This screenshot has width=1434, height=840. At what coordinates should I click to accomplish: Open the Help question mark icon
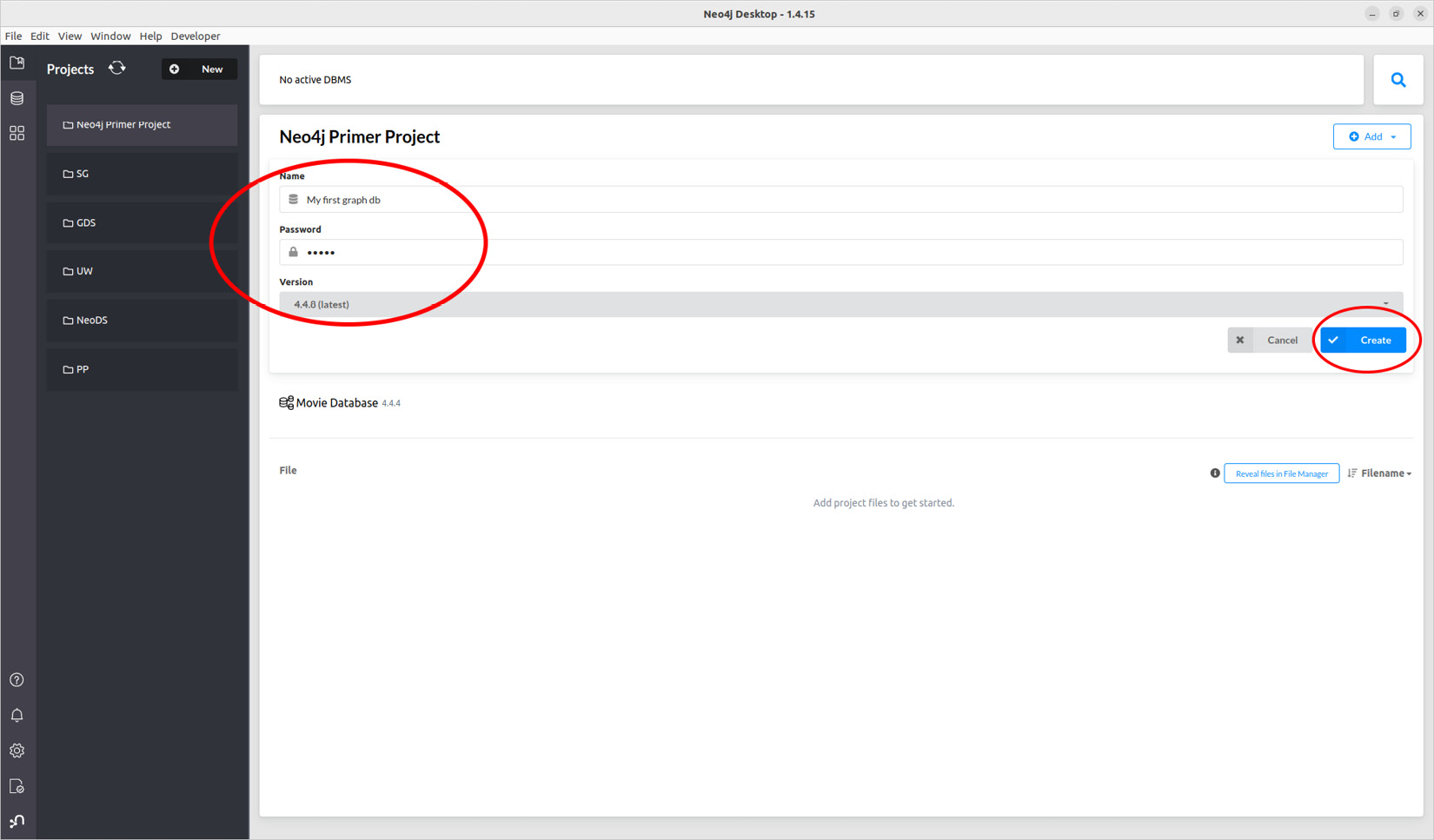[17, 680]
